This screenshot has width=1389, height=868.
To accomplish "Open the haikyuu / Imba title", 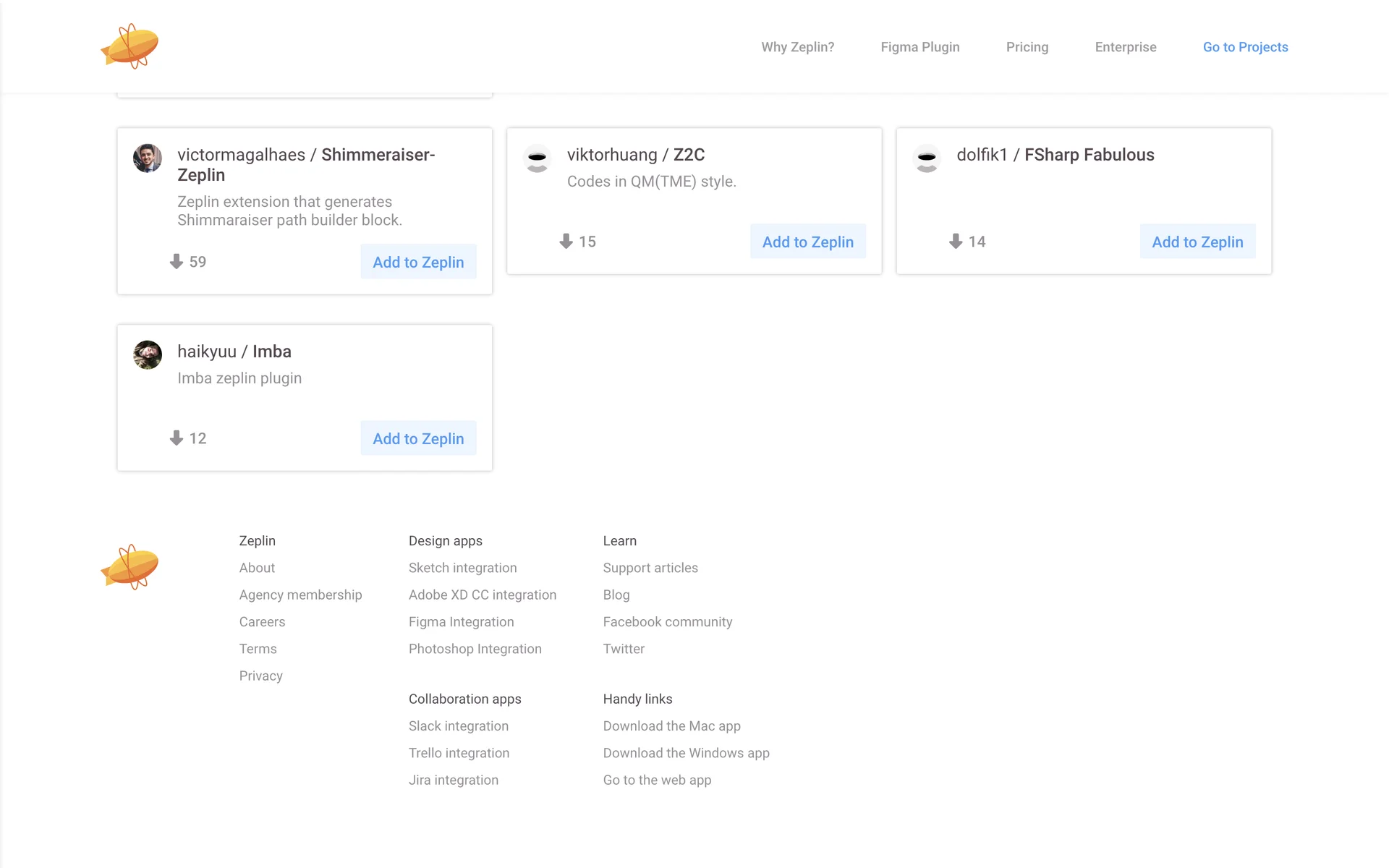I will (234, 352).
